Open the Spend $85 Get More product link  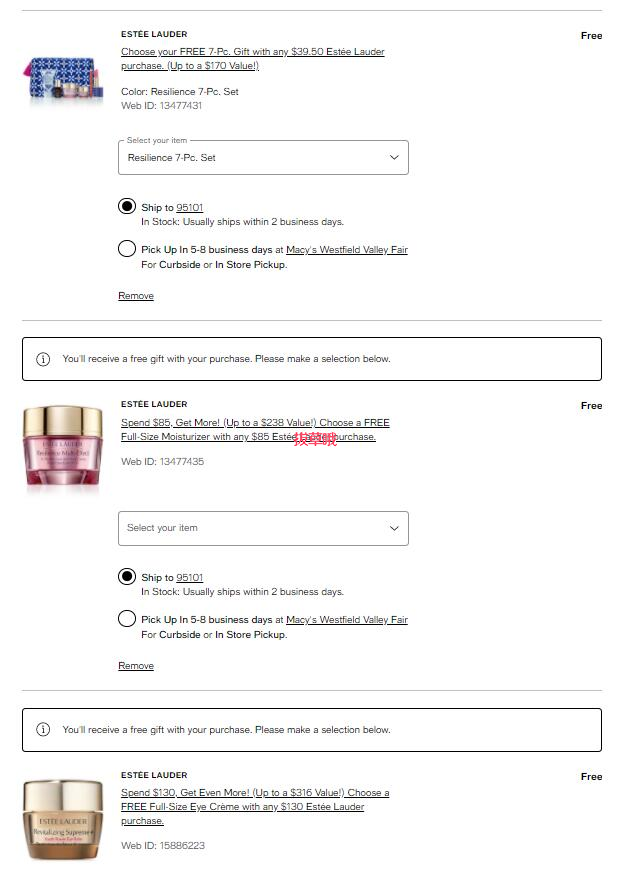click(255, 429)
